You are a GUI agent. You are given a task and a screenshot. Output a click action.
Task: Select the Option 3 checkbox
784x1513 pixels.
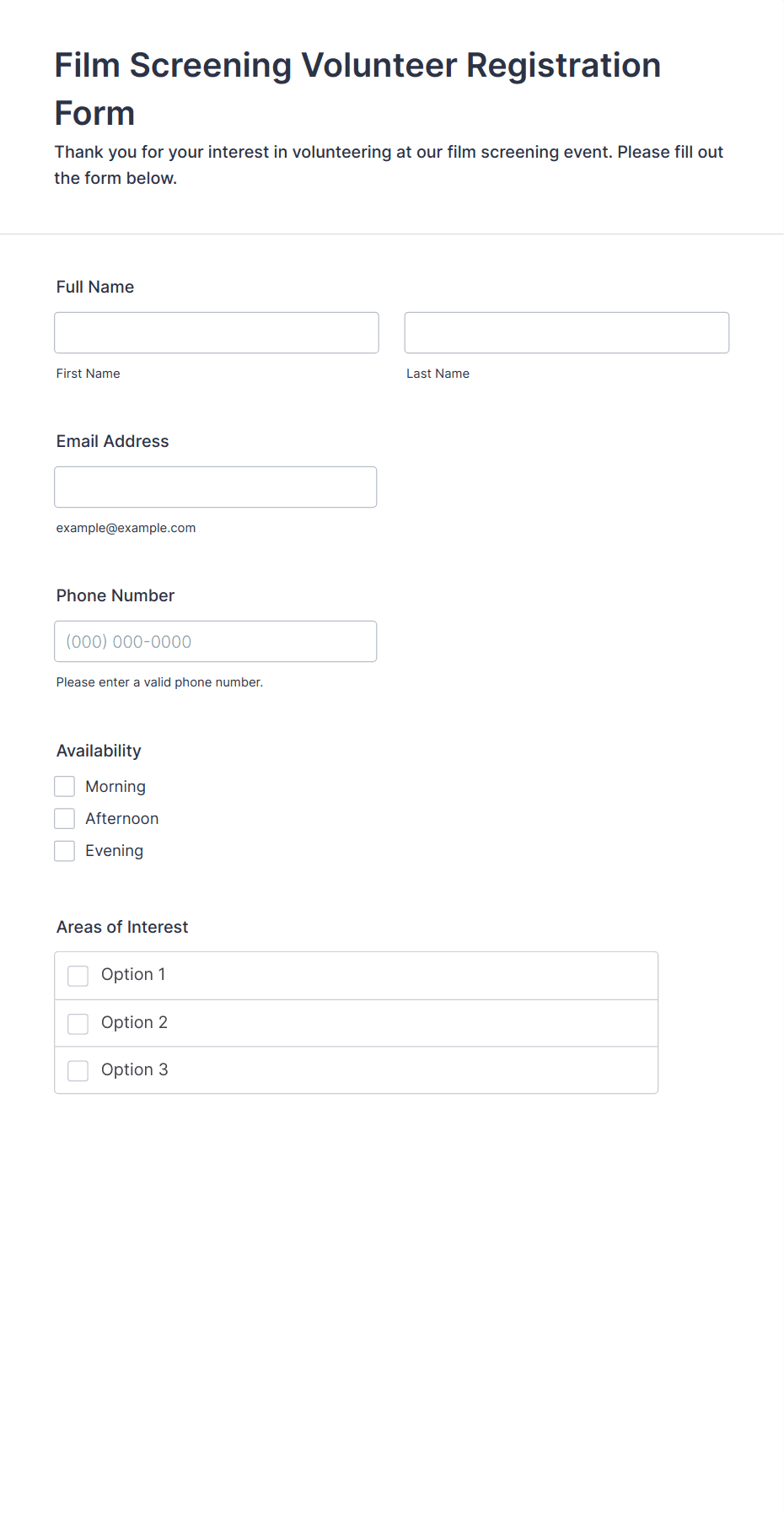(78, 1071)
